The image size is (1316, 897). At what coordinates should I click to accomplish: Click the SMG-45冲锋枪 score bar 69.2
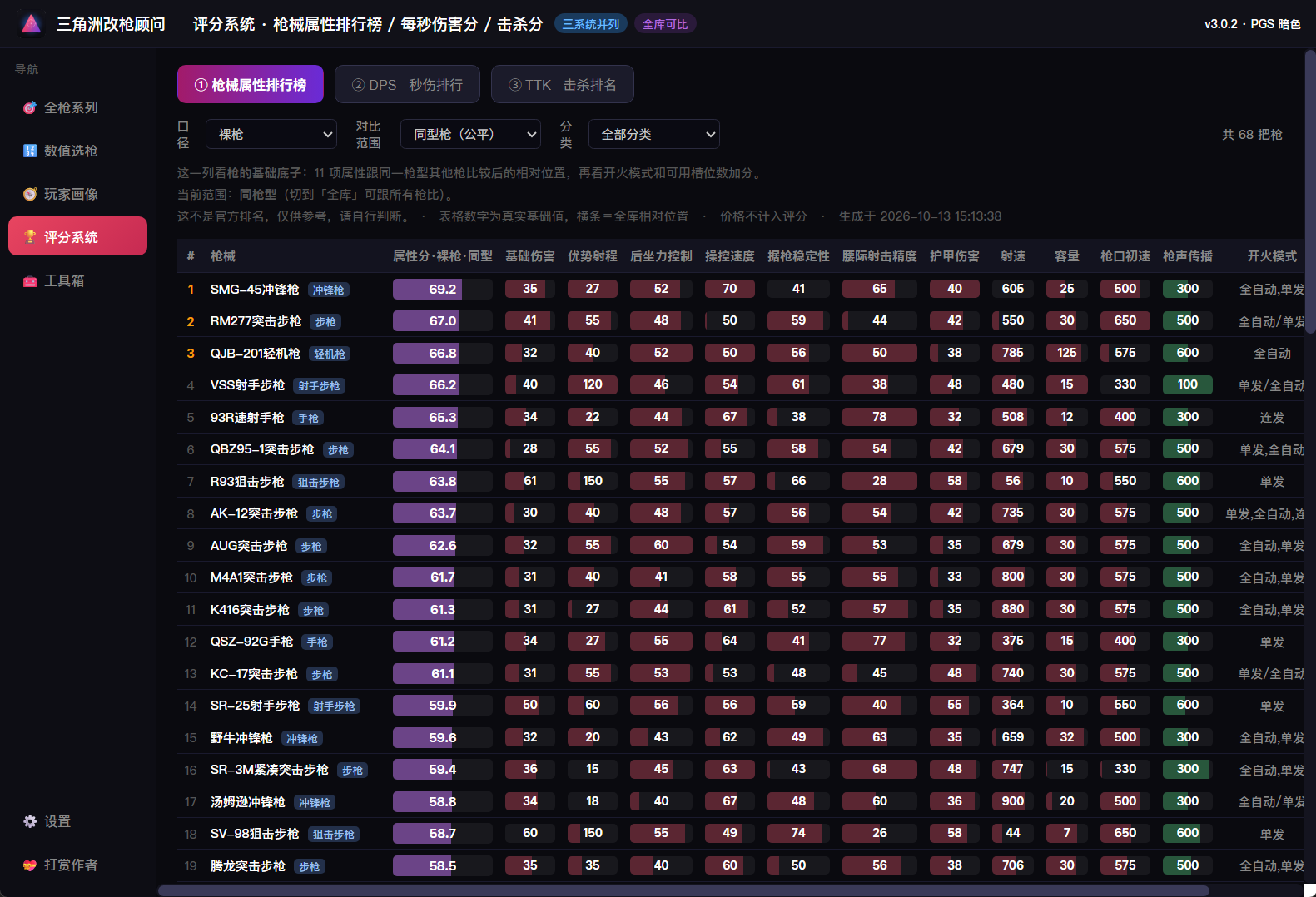(x=443, y=289)
